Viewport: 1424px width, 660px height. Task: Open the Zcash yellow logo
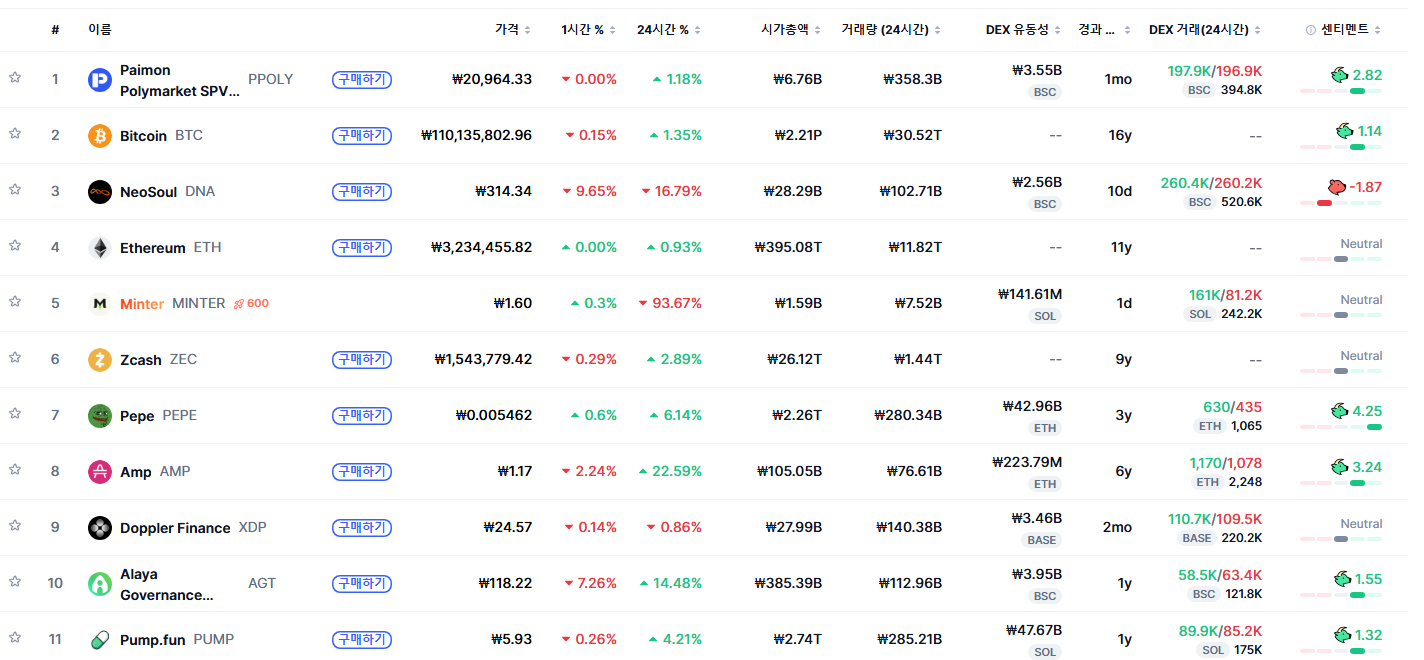tap(100, 360)
